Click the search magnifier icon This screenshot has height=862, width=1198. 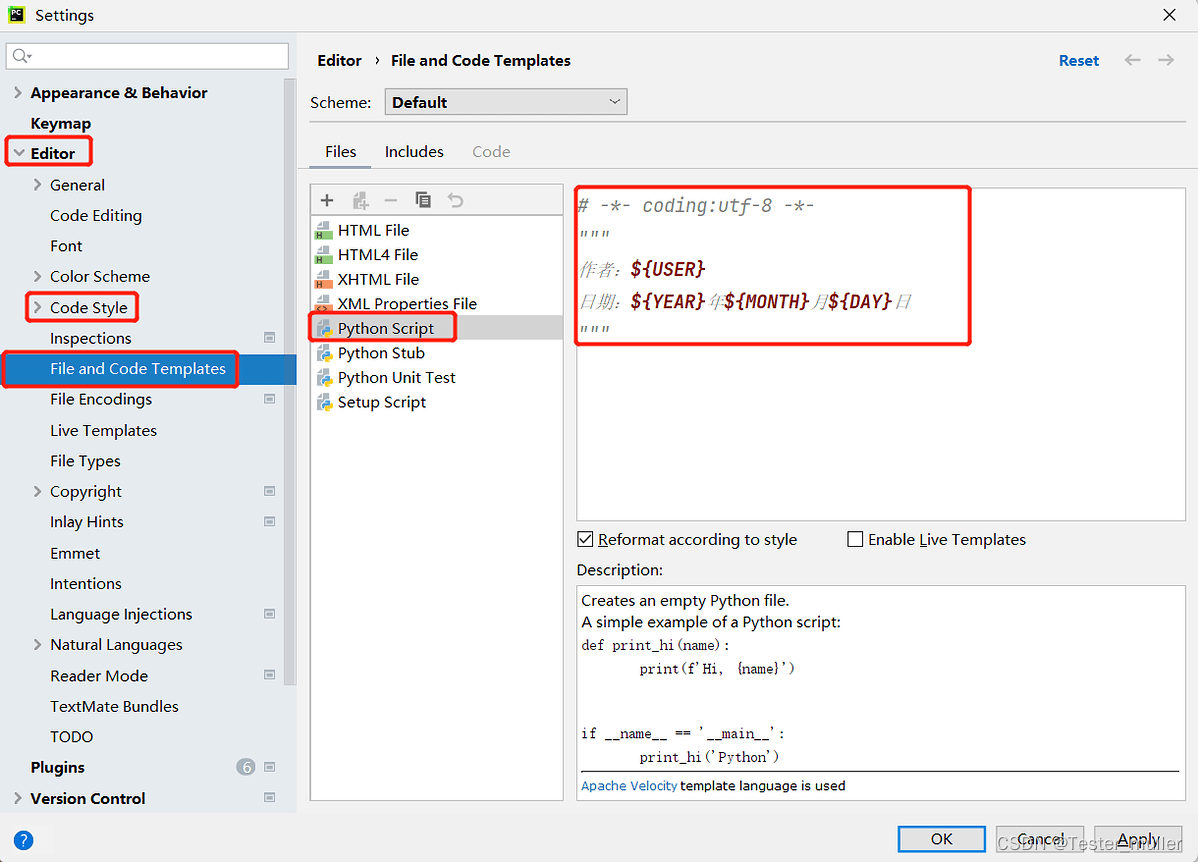tap(21, 56)
